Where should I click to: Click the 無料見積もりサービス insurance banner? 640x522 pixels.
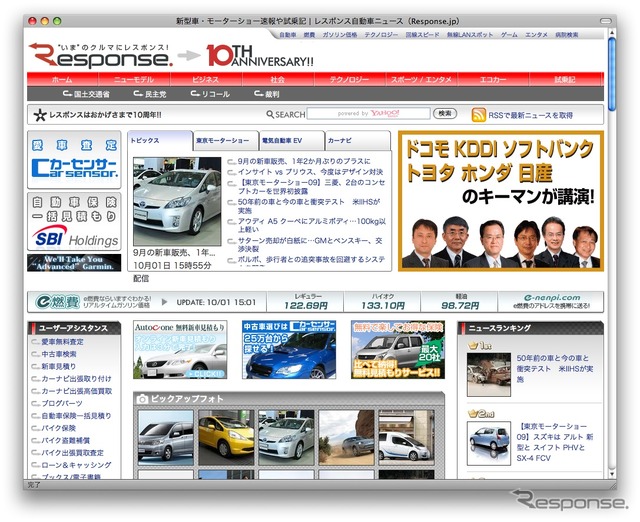[398, 350]
